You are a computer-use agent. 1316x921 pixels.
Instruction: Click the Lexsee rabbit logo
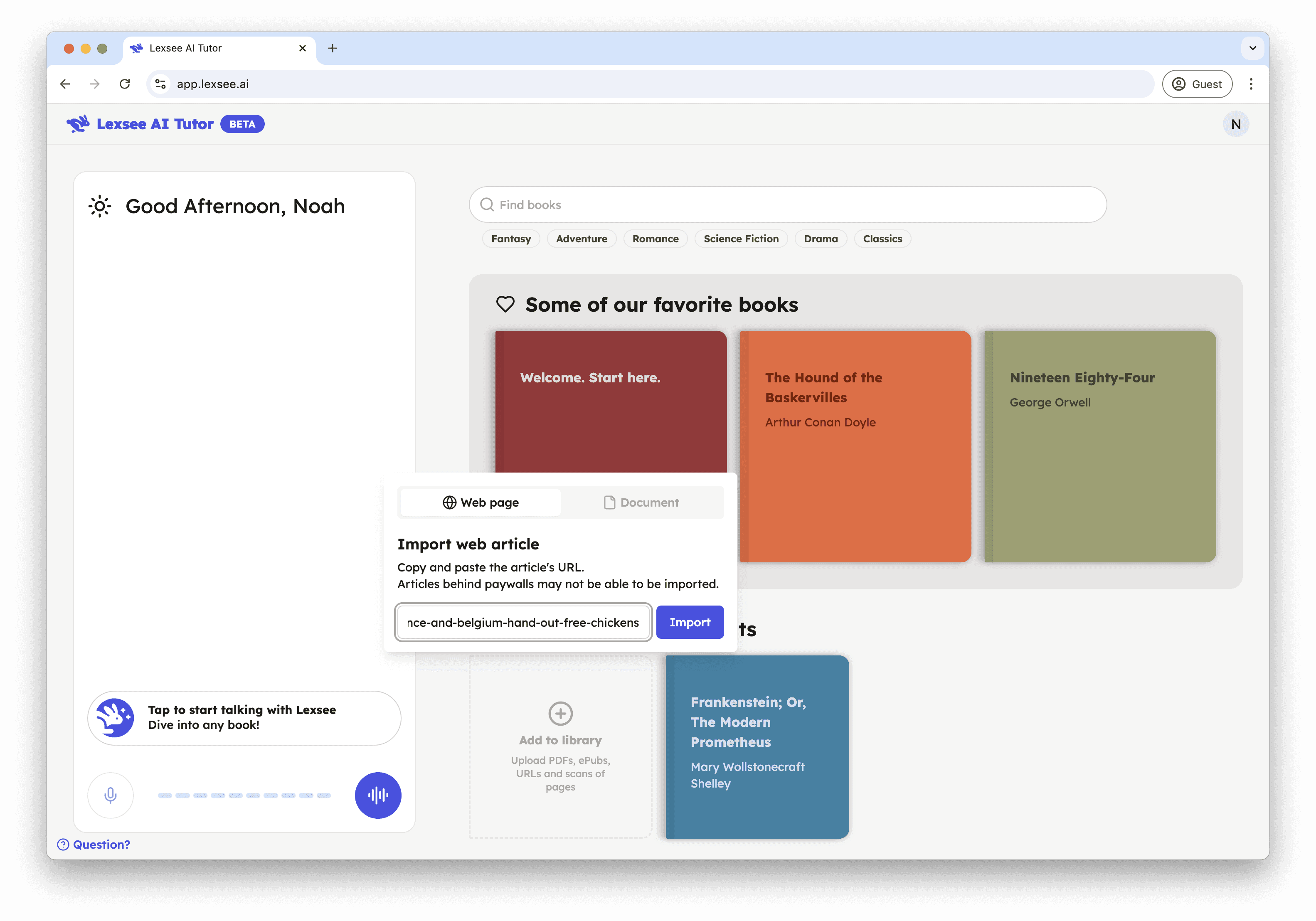(x=78, y=124)
